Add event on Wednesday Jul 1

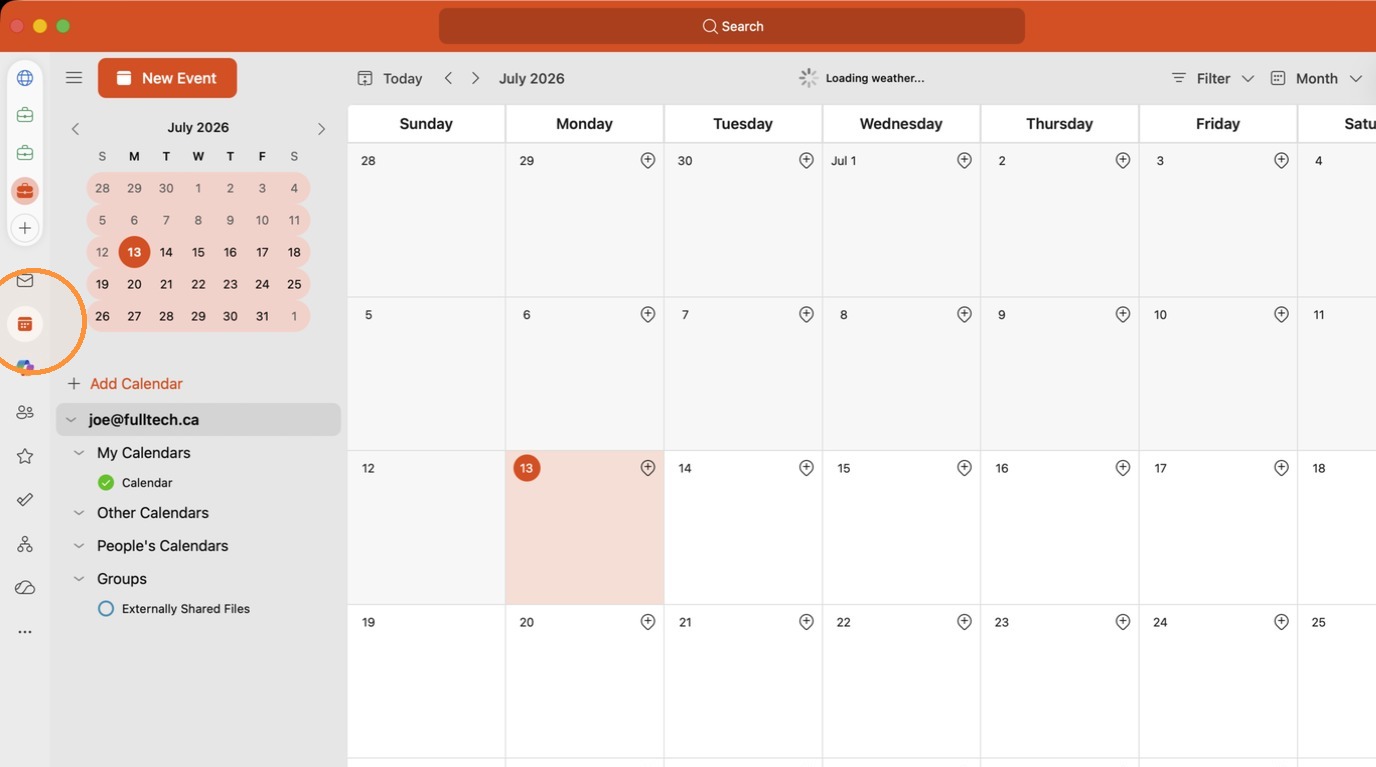[x=964, y=160]
